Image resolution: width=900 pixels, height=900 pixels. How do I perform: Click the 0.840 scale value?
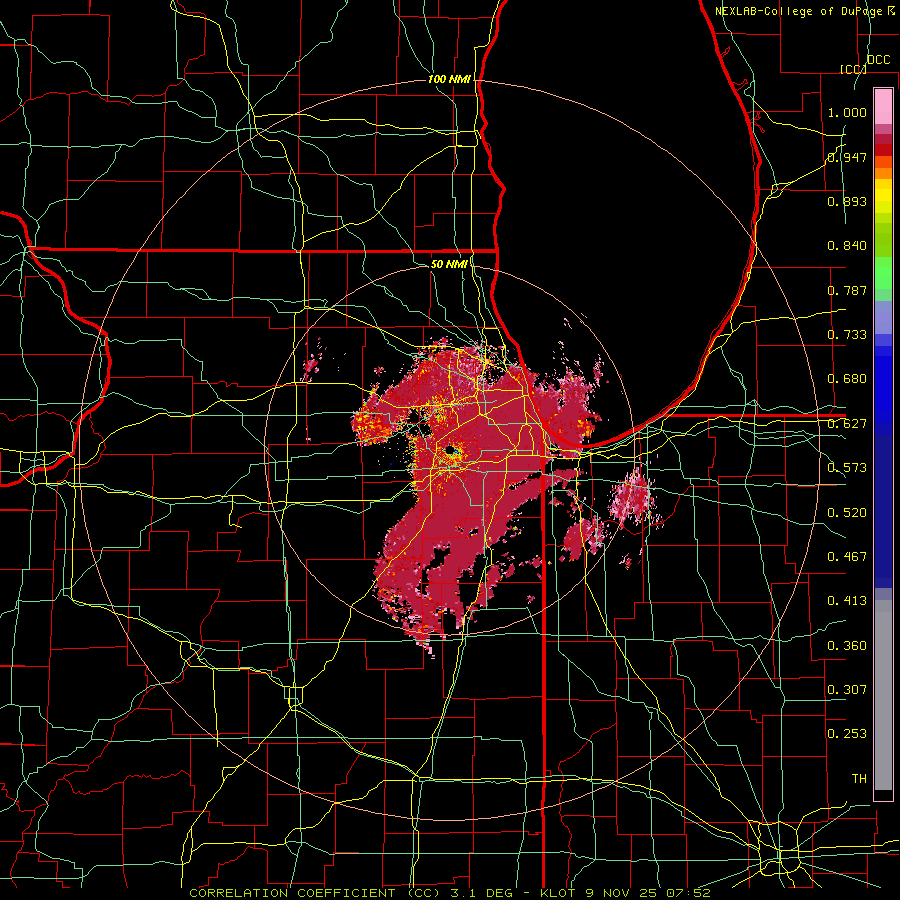click(x=847, y=246)
